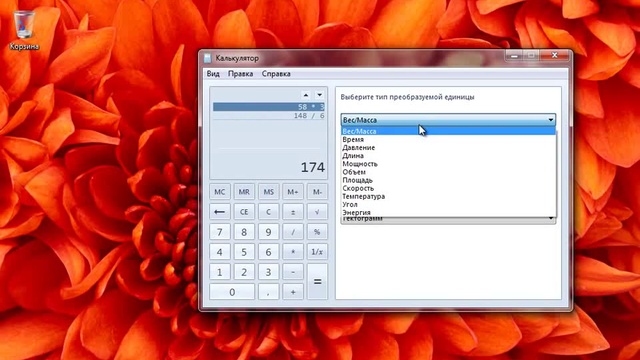
Task: Click the plus/minus sign button
Action: (293, 212)
